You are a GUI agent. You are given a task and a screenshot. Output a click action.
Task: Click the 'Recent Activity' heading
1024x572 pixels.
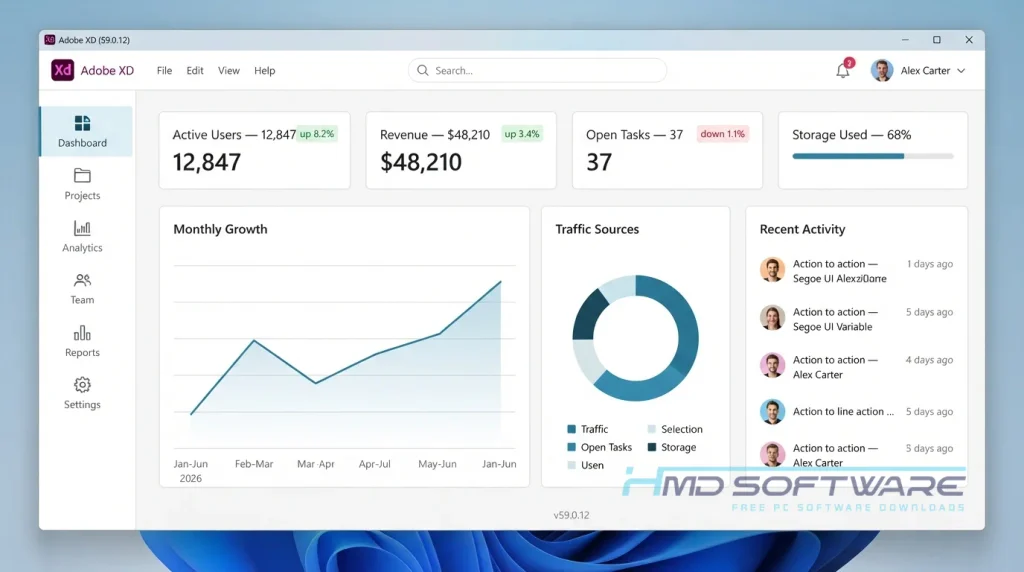802,229
